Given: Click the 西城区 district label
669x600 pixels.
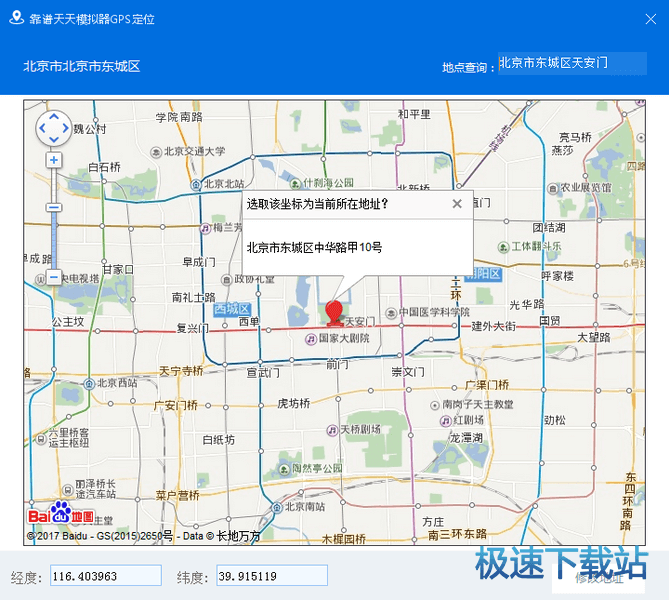Looking at the screenshot, I should [x=232, y=309].
